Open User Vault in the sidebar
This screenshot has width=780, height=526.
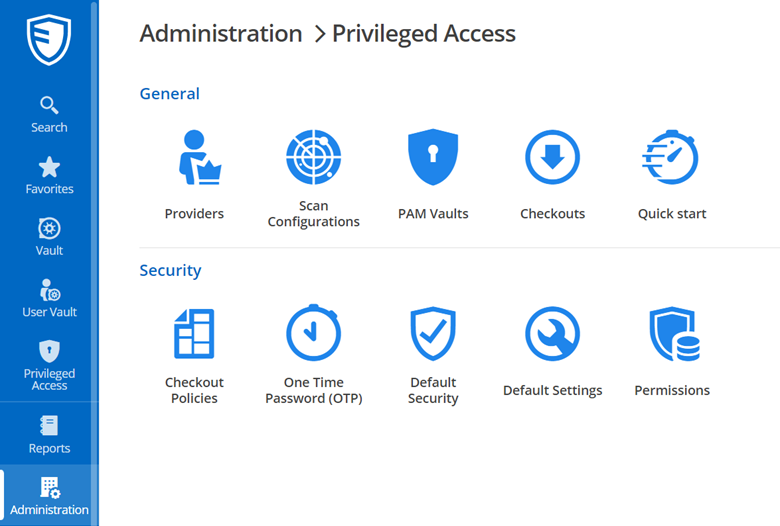pyautogui.click(x=49, y=298)
